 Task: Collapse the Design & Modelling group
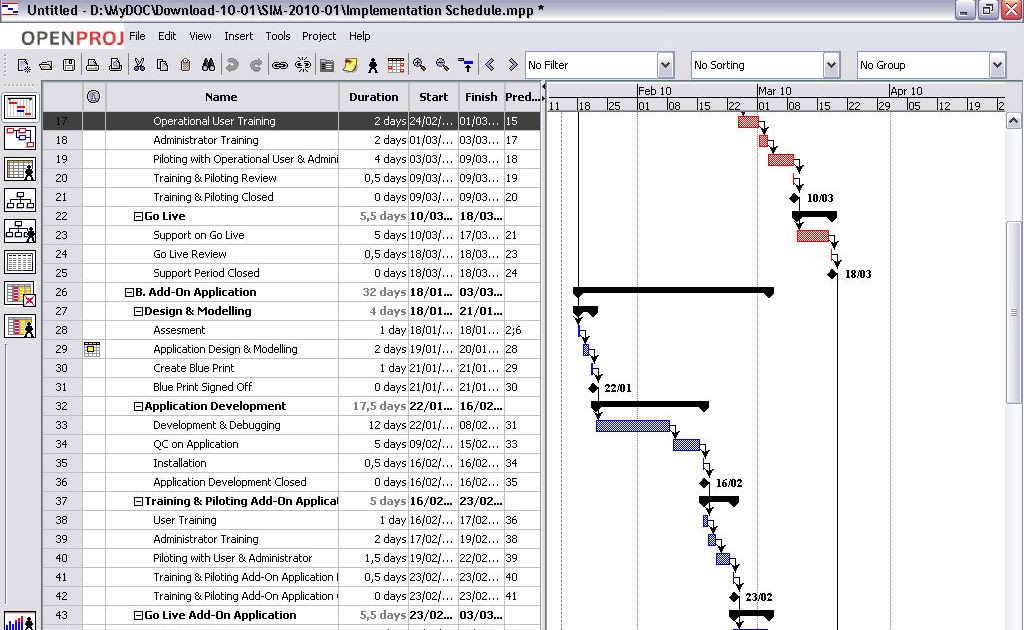[x=138, y=311]
